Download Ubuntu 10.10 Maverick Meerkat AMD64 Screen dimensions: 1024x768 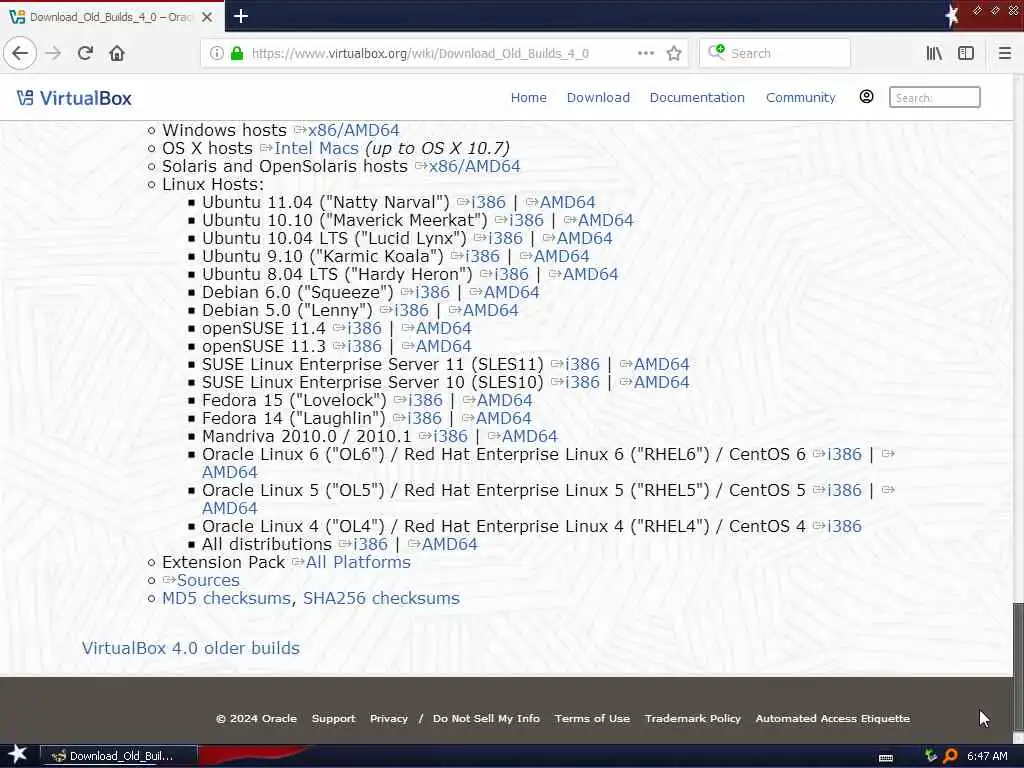click(605, 220)
